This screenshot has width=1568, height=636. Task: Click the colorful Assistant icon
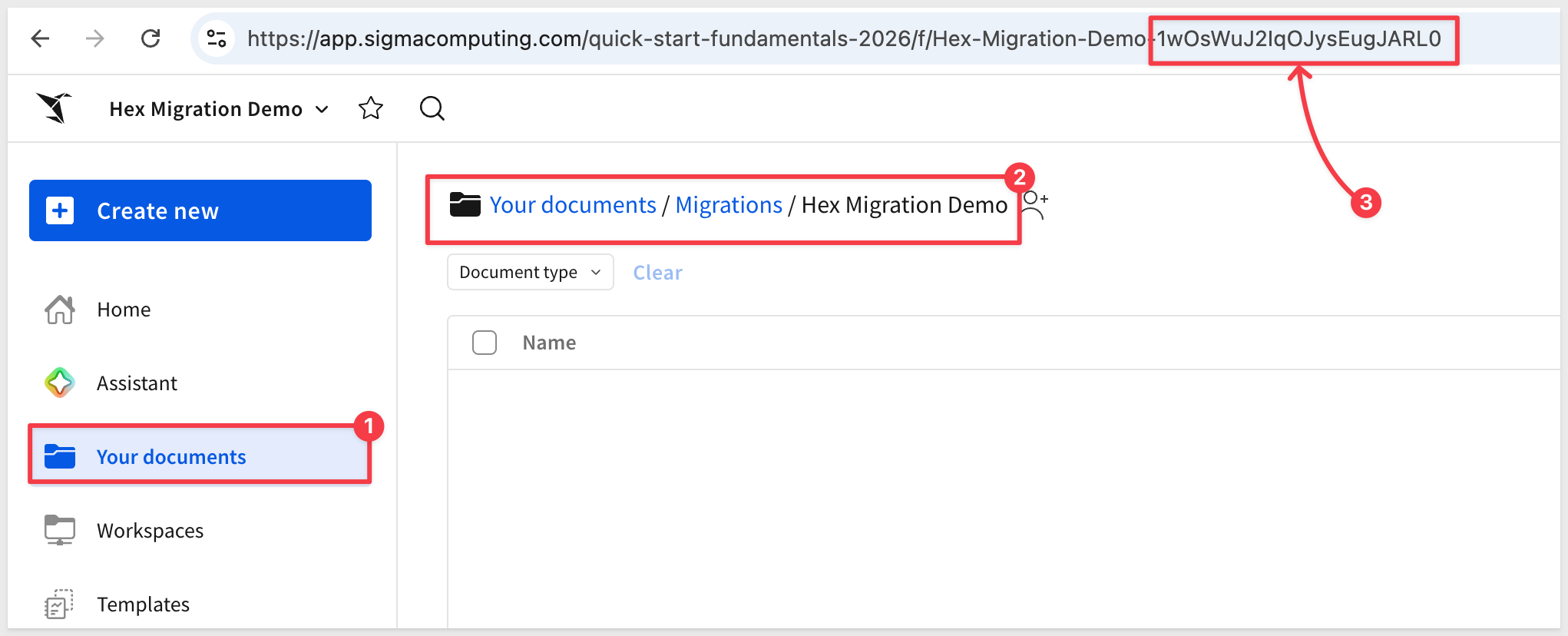(60, 383)
